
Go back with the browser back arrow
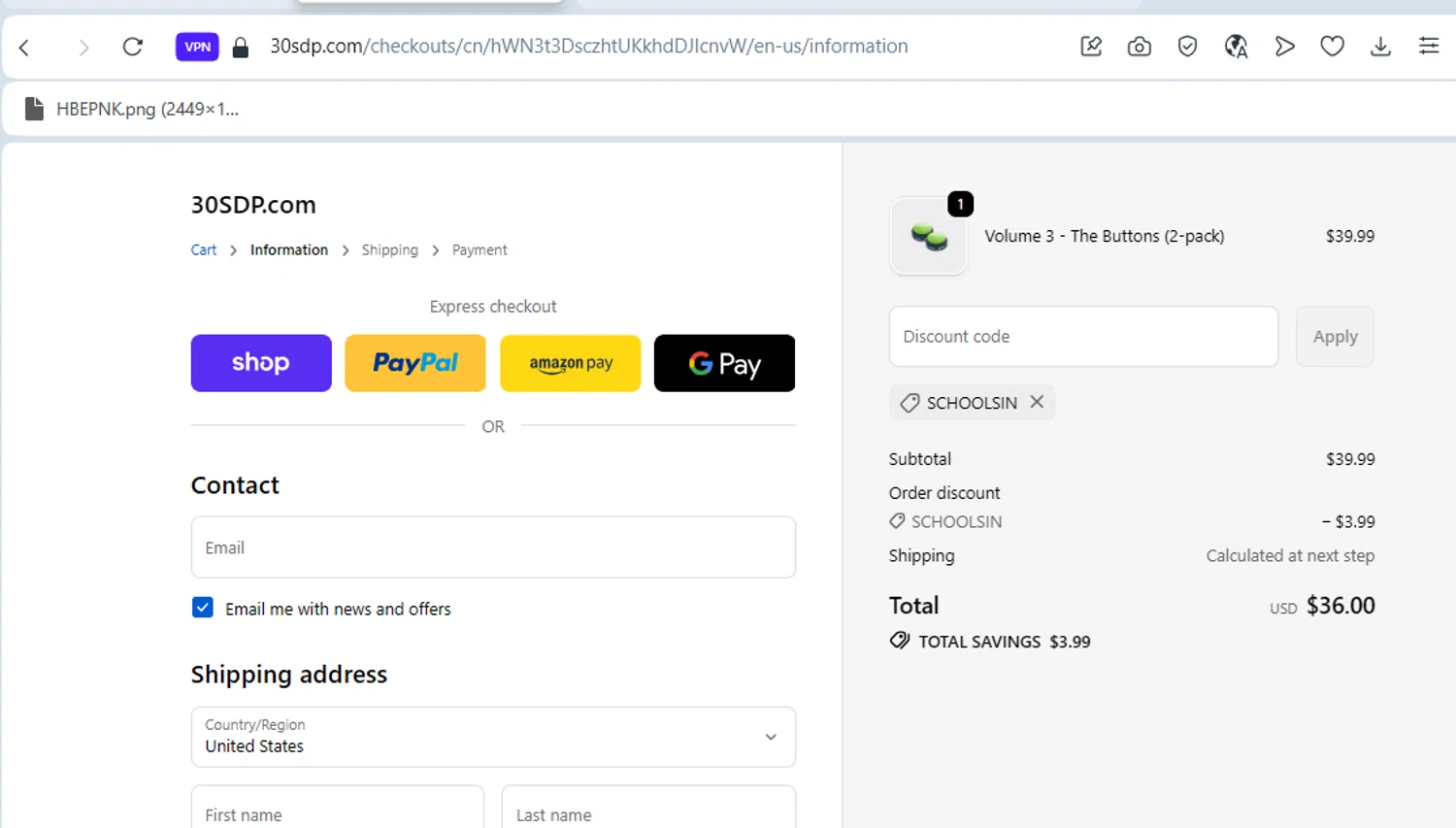(25, 47)
